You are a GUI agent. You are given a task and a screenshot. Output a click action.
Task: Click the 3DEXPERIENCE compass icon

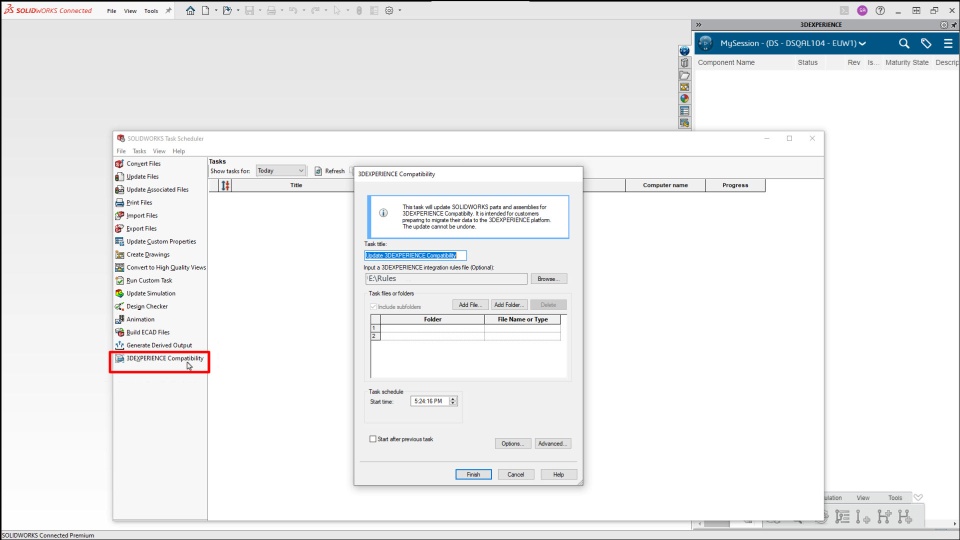click(705, 43)
